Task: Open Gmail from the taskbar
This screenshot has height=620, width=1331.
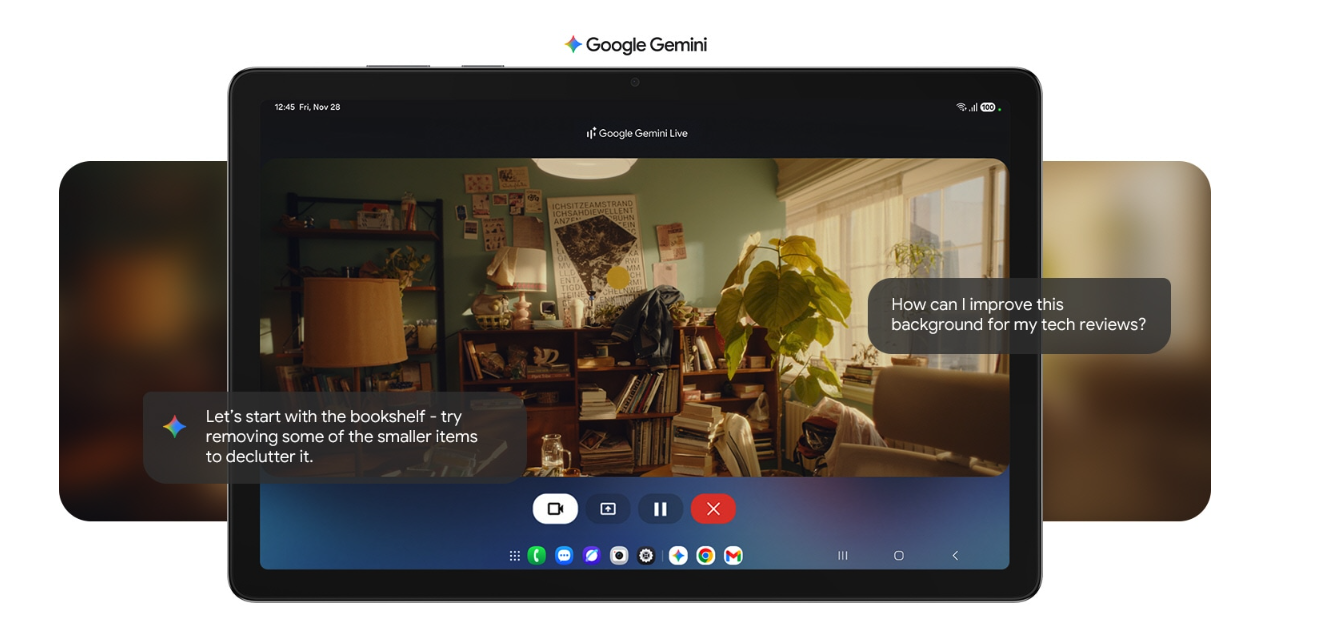Action: pyautogui.click(x=733, y=556)
